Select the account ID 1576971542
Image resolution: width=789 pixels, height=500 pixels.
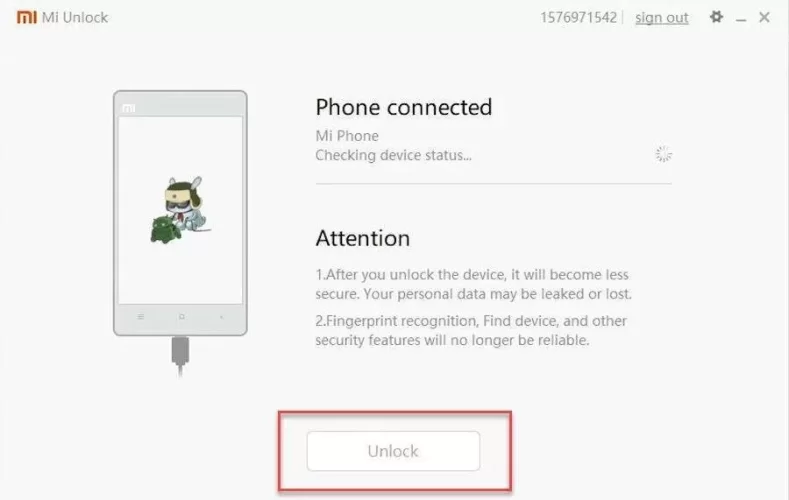click(x=578, y=18)
